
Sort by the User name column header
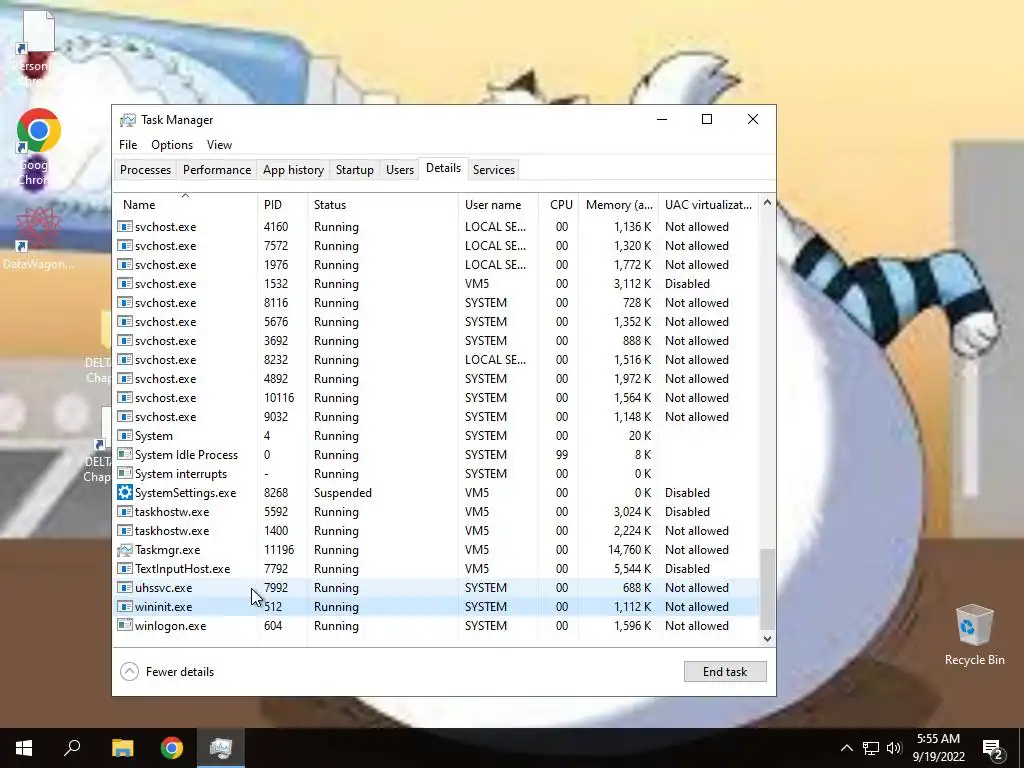pyautogui.click(x=498, y=204)
